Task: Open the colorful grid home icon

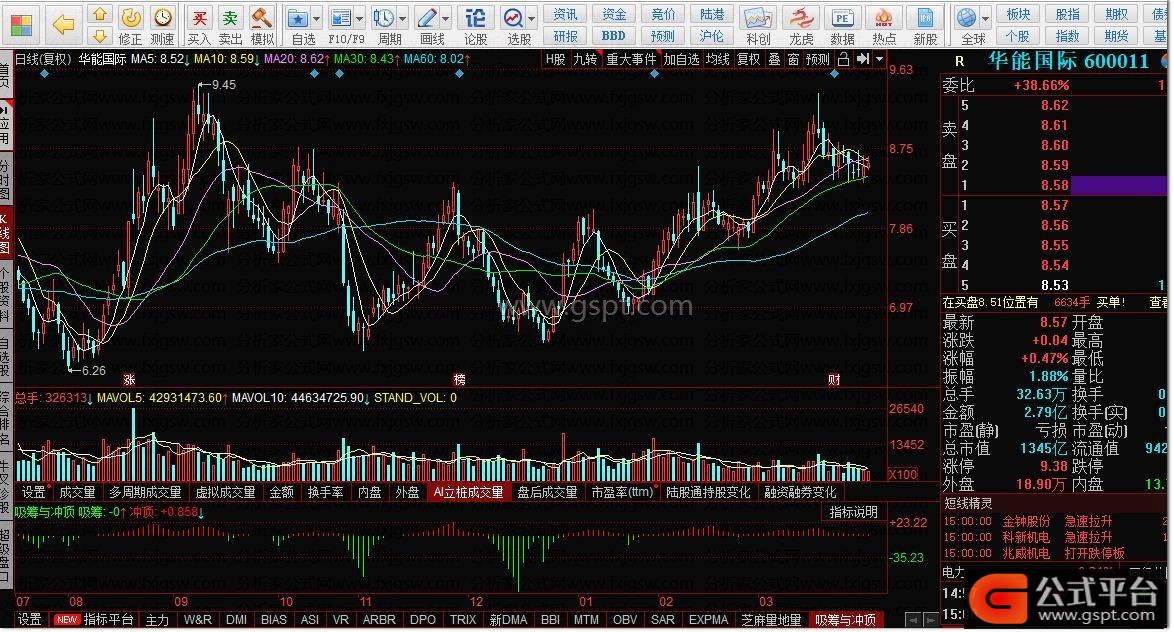Action: coord(21,25)
